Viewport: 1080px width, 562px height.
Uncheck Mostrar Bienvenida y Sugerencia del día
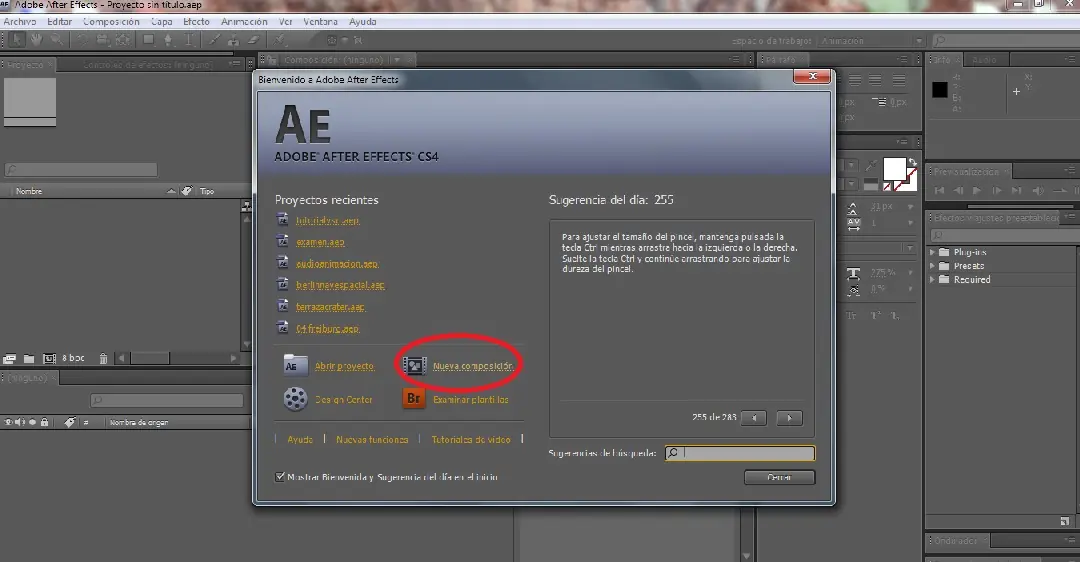tap(280, 477)
